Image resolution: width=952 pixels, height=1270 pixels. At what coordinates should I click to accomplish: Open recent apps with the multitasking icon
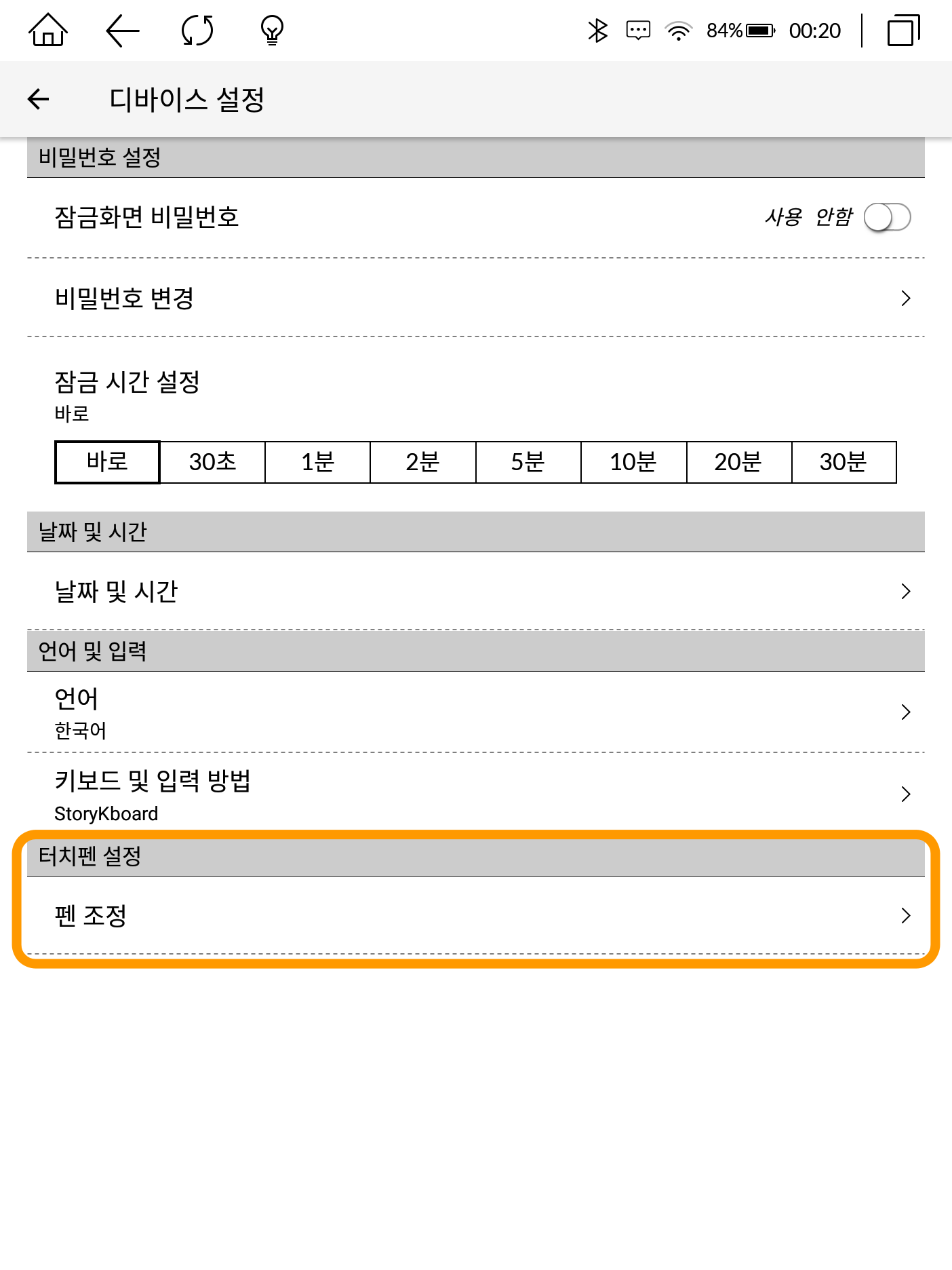[x=903, y=30]
